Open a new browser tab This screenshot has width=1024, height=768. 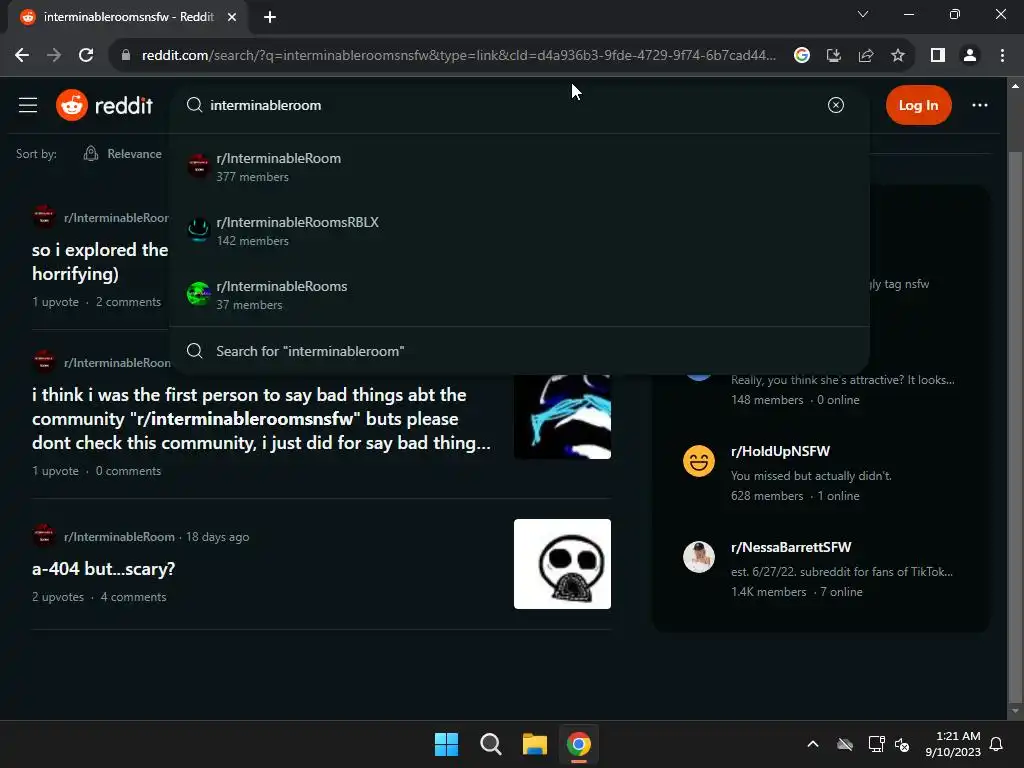(x=269, y=17)
